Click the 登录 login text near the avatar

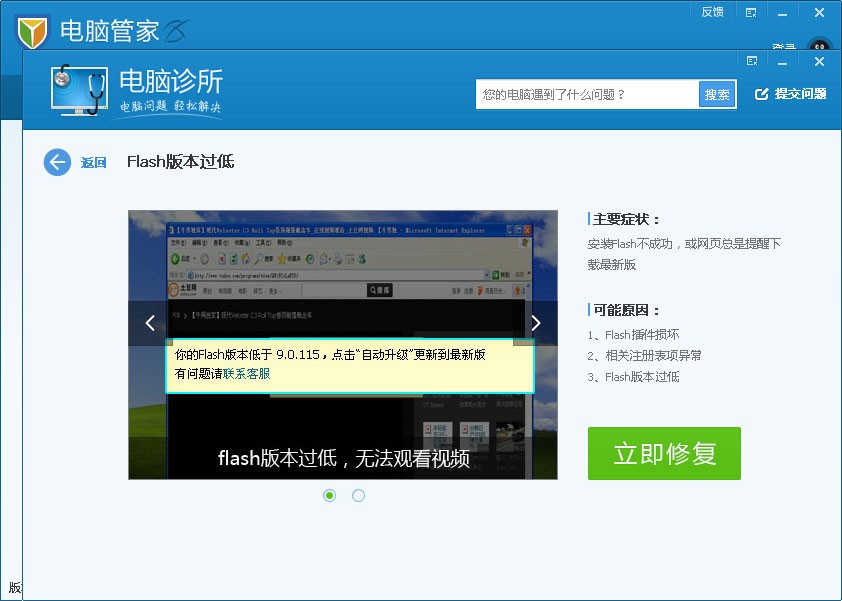coord(784,47)
